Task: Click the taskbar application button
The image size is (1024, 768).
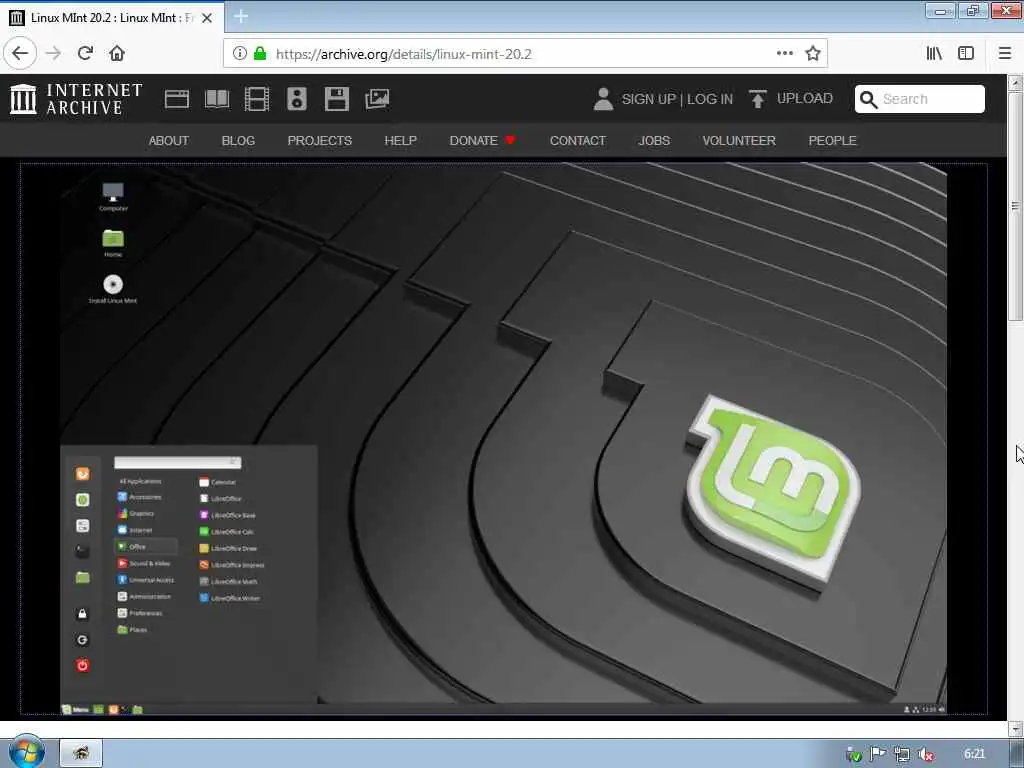Action: [81, 753]
